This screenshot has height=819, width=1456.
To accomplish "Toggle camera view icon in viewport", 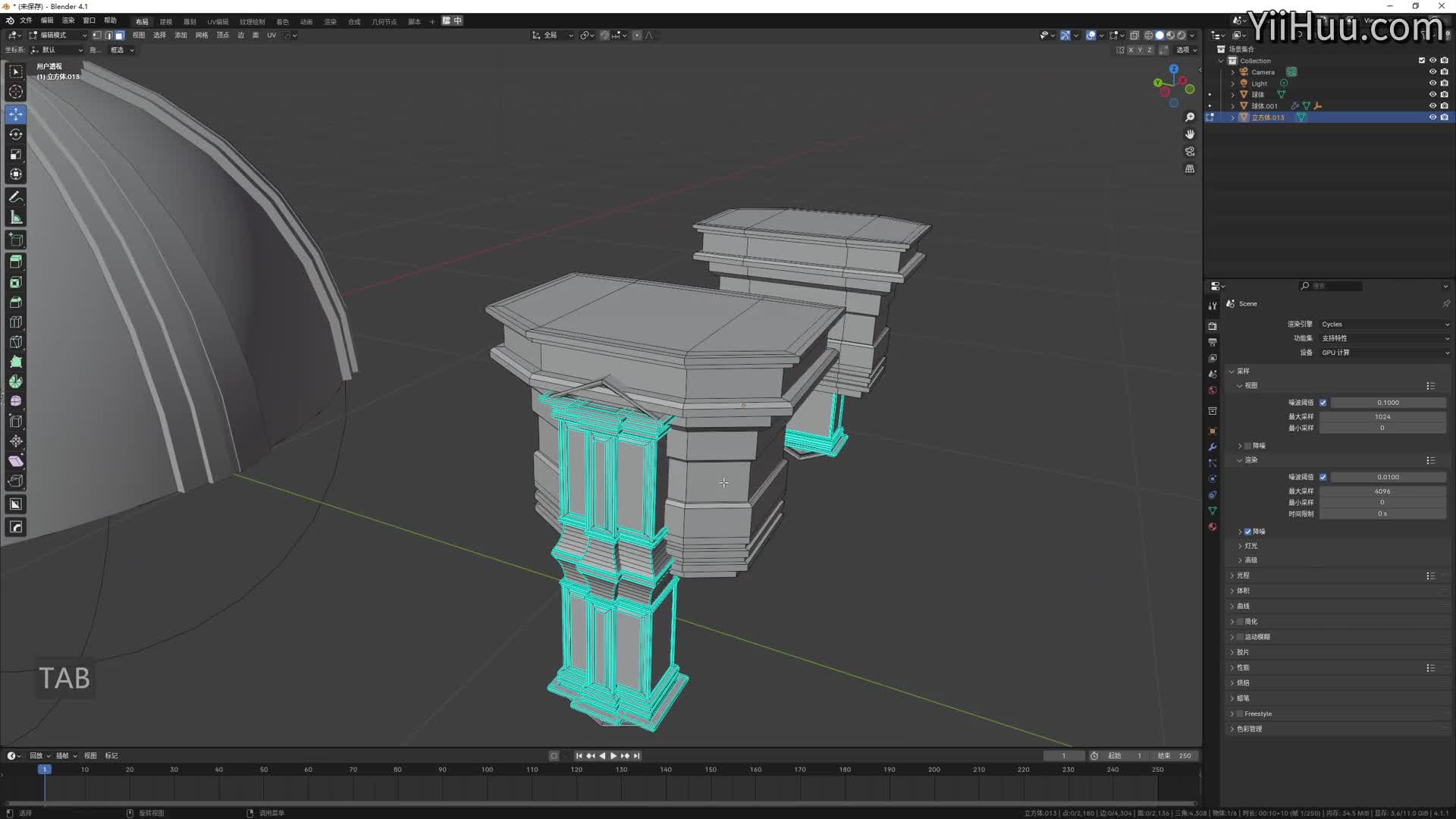I will click(x=1189, y=152).
